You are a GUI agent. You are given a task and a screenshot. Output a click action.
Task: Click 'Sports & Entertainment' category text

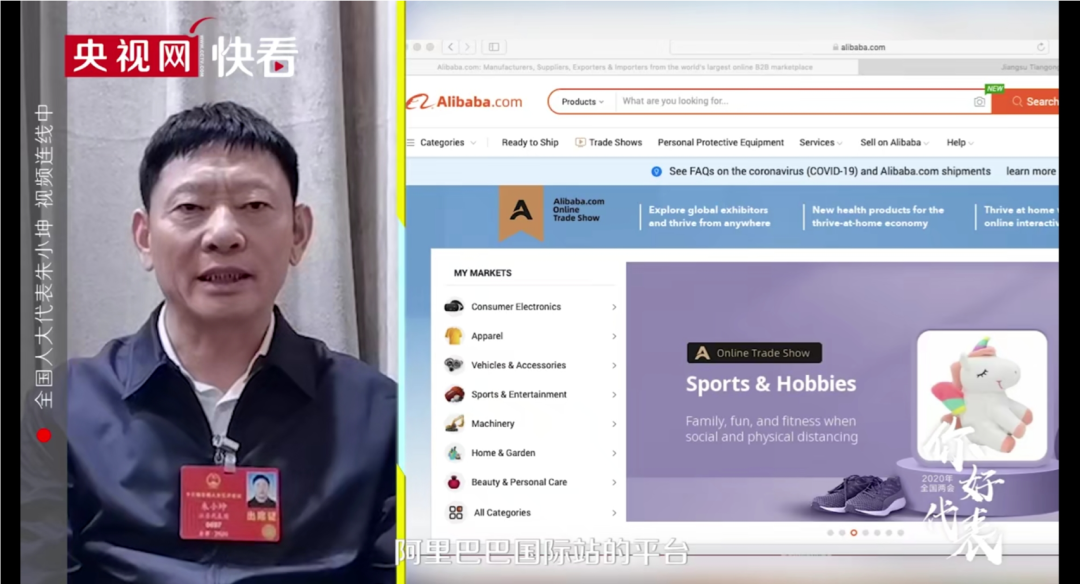point(519,395)
